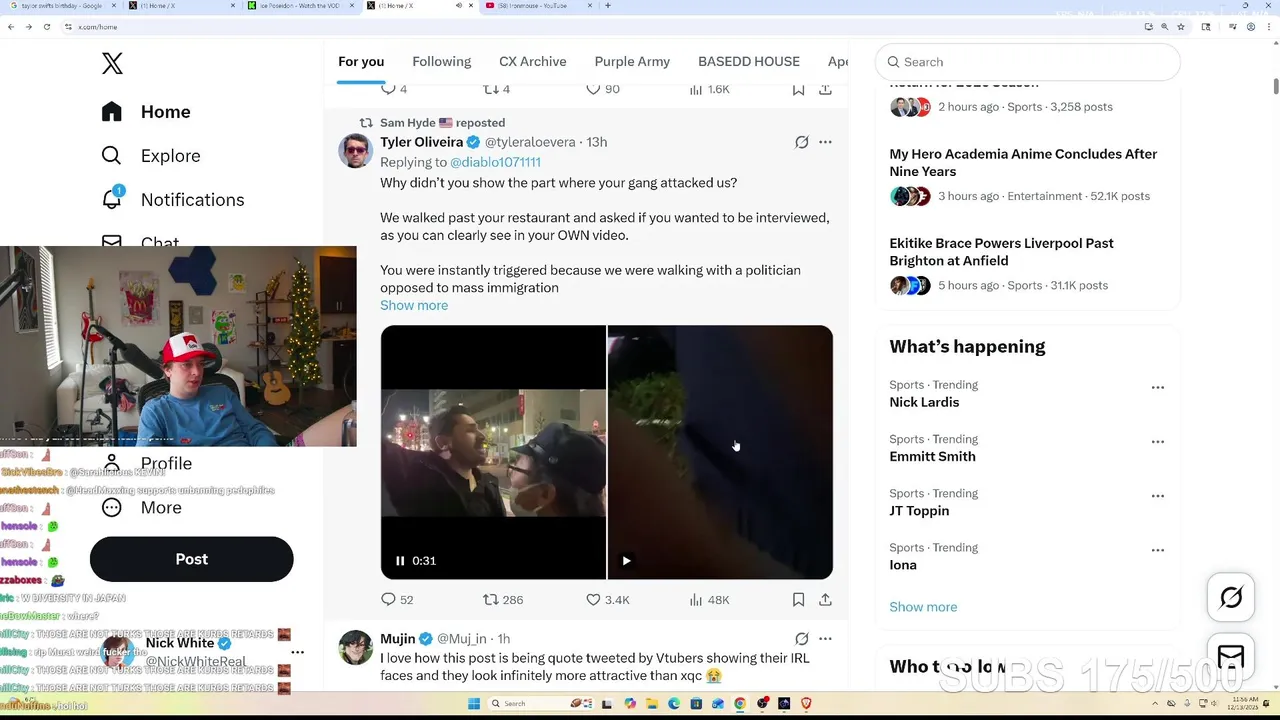Like the top post with 90 likes
The image size is (1280, 720).
tap(603, 89)
